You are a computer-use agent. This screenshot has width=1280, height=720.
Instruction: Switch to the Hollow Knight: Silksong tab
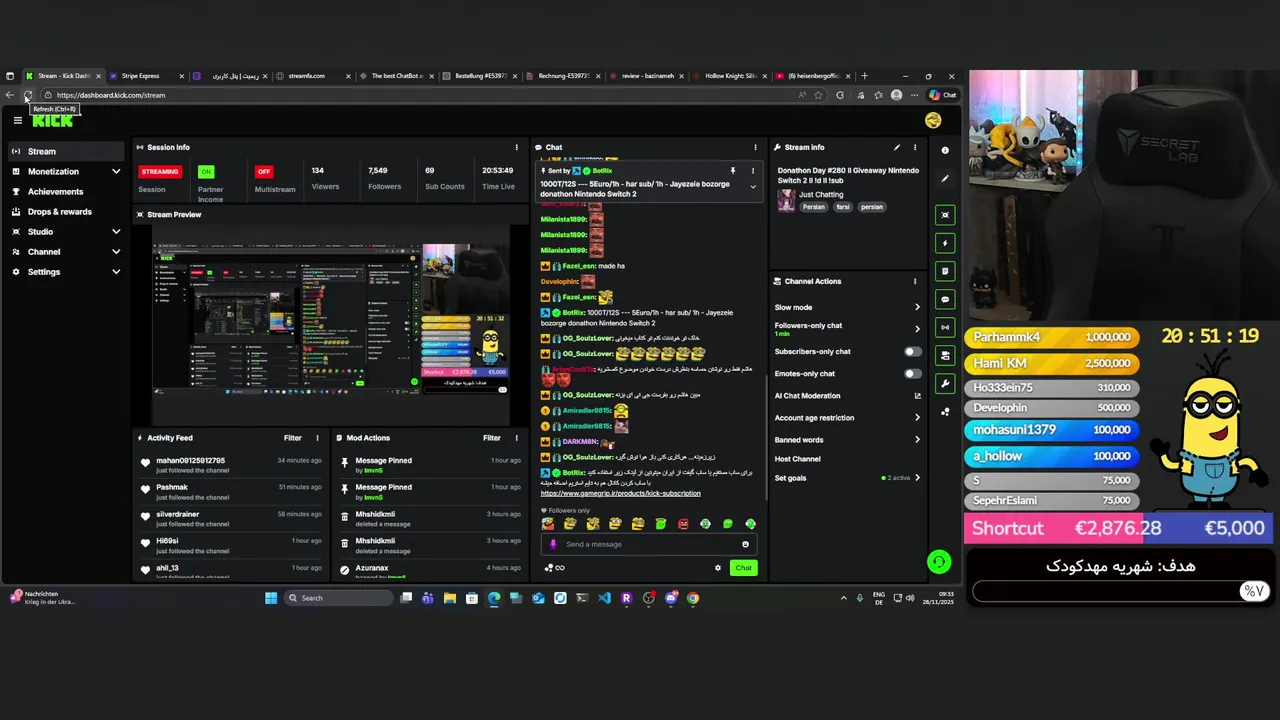[731, 76]
